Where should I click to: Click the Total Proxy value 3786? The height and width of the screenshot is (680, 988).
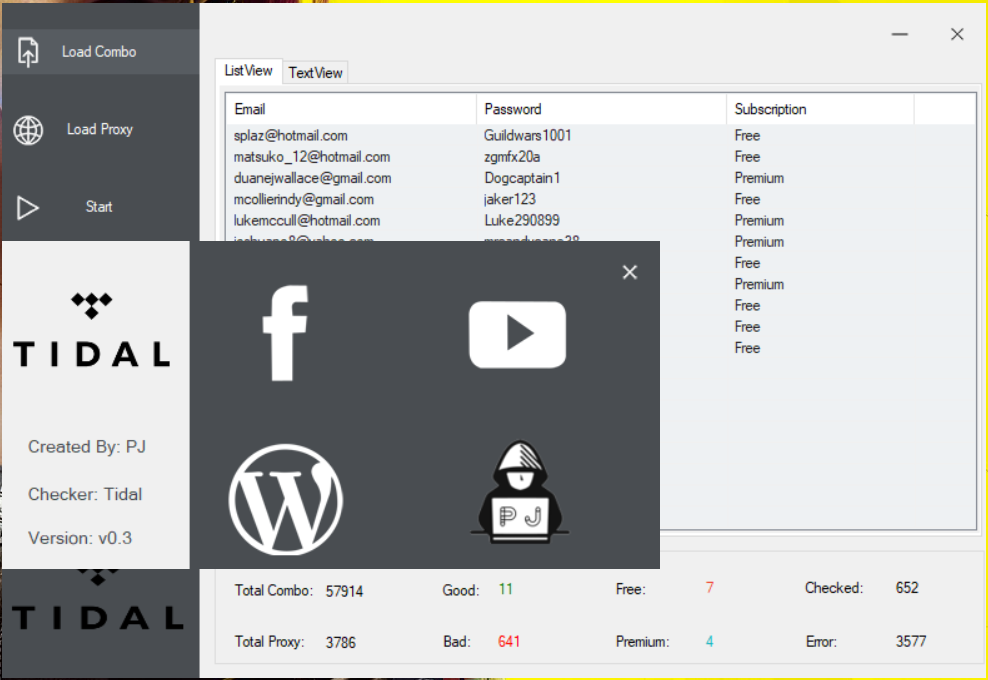pyautogui.click(x=341, y=642)
